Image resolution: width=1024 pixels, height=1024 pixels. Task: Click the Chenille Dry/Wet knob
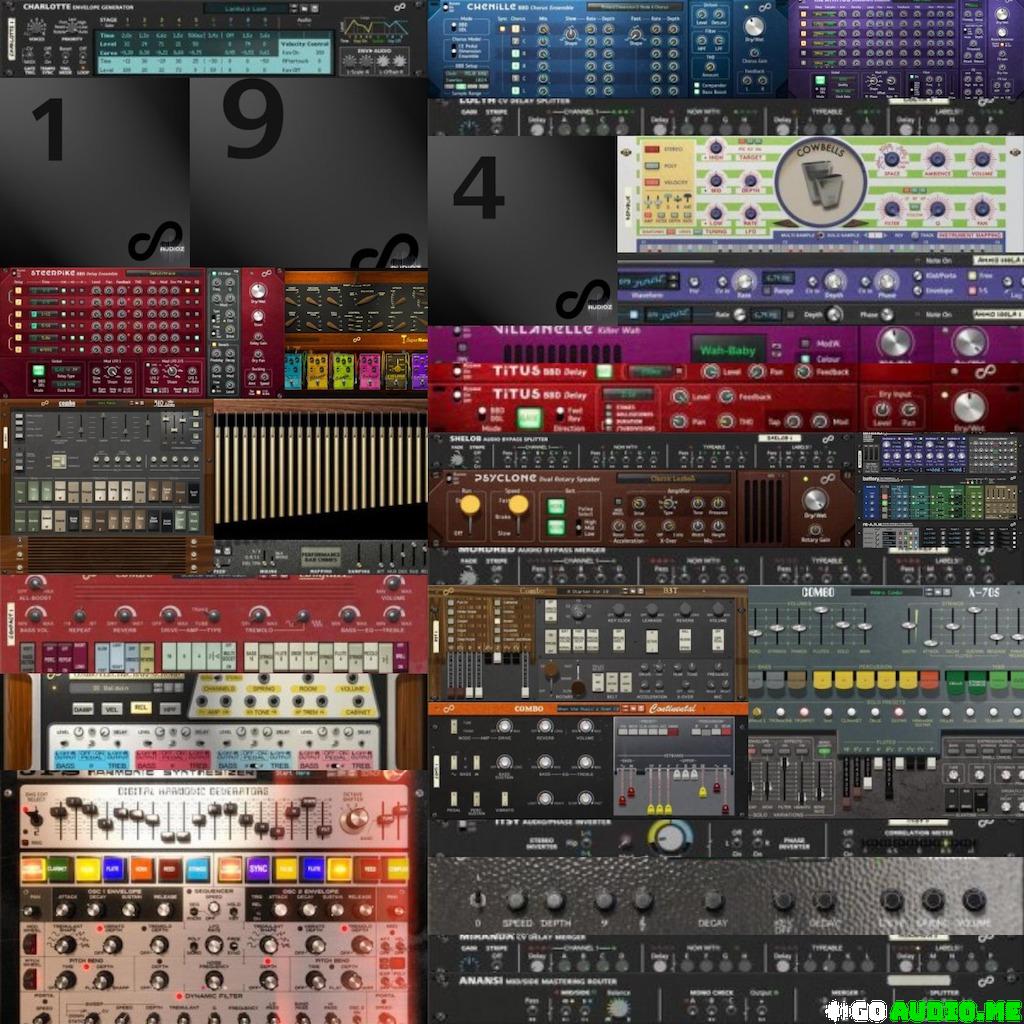[754, 26]
